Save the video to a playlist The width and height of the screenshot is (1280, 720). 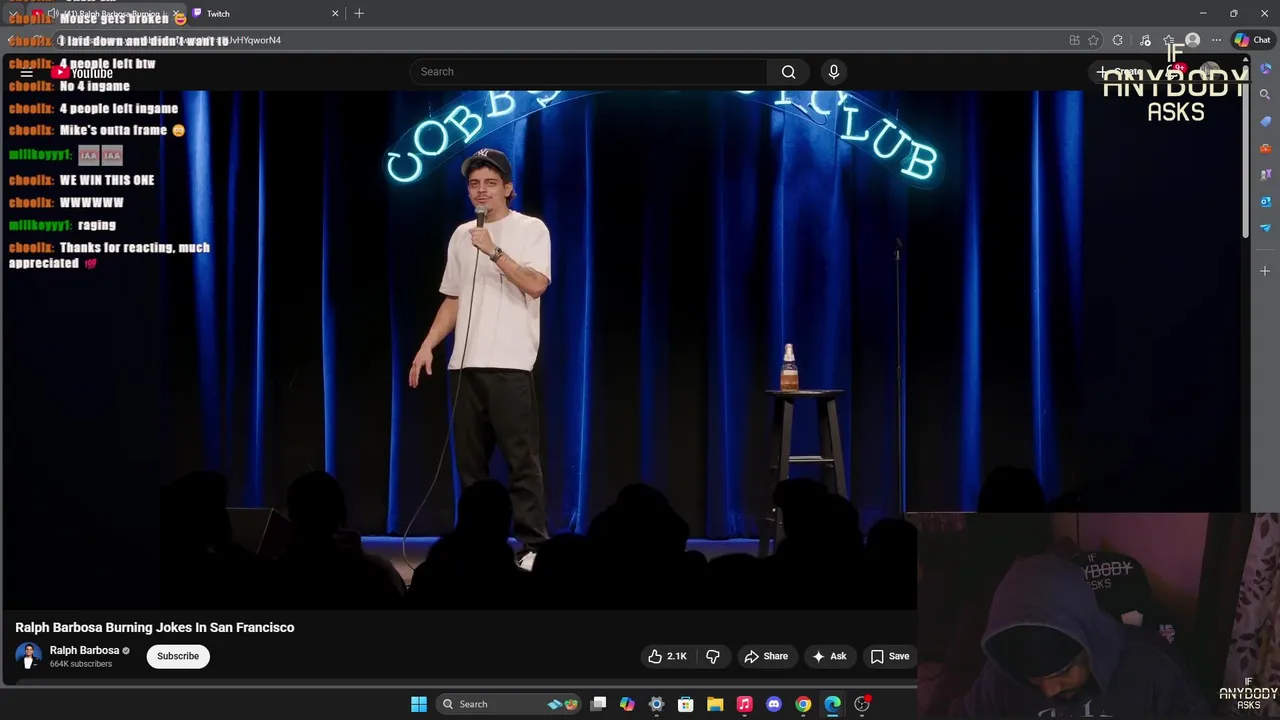(x=889, y=656)
